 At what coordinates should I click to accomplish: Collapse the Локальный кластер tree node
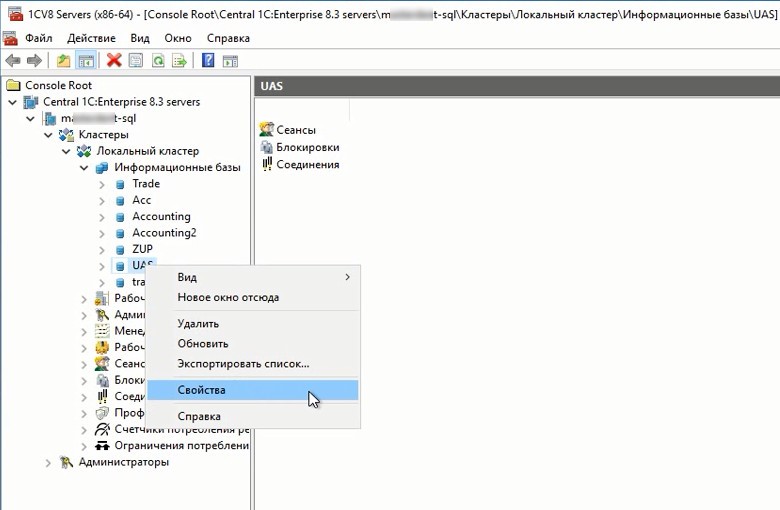pos(66,151)
